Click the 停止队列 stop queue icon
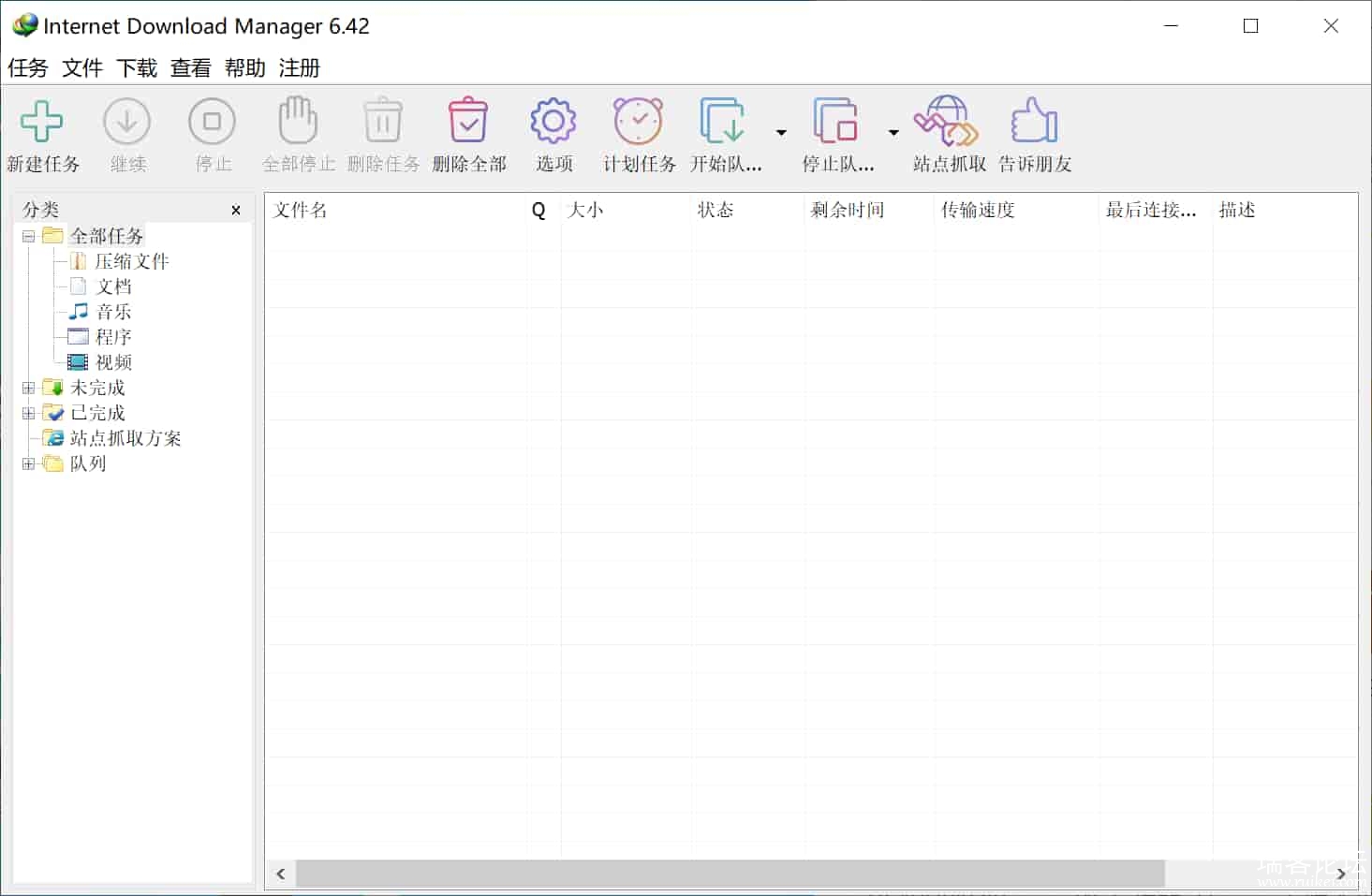 click(x=835, y=123)
